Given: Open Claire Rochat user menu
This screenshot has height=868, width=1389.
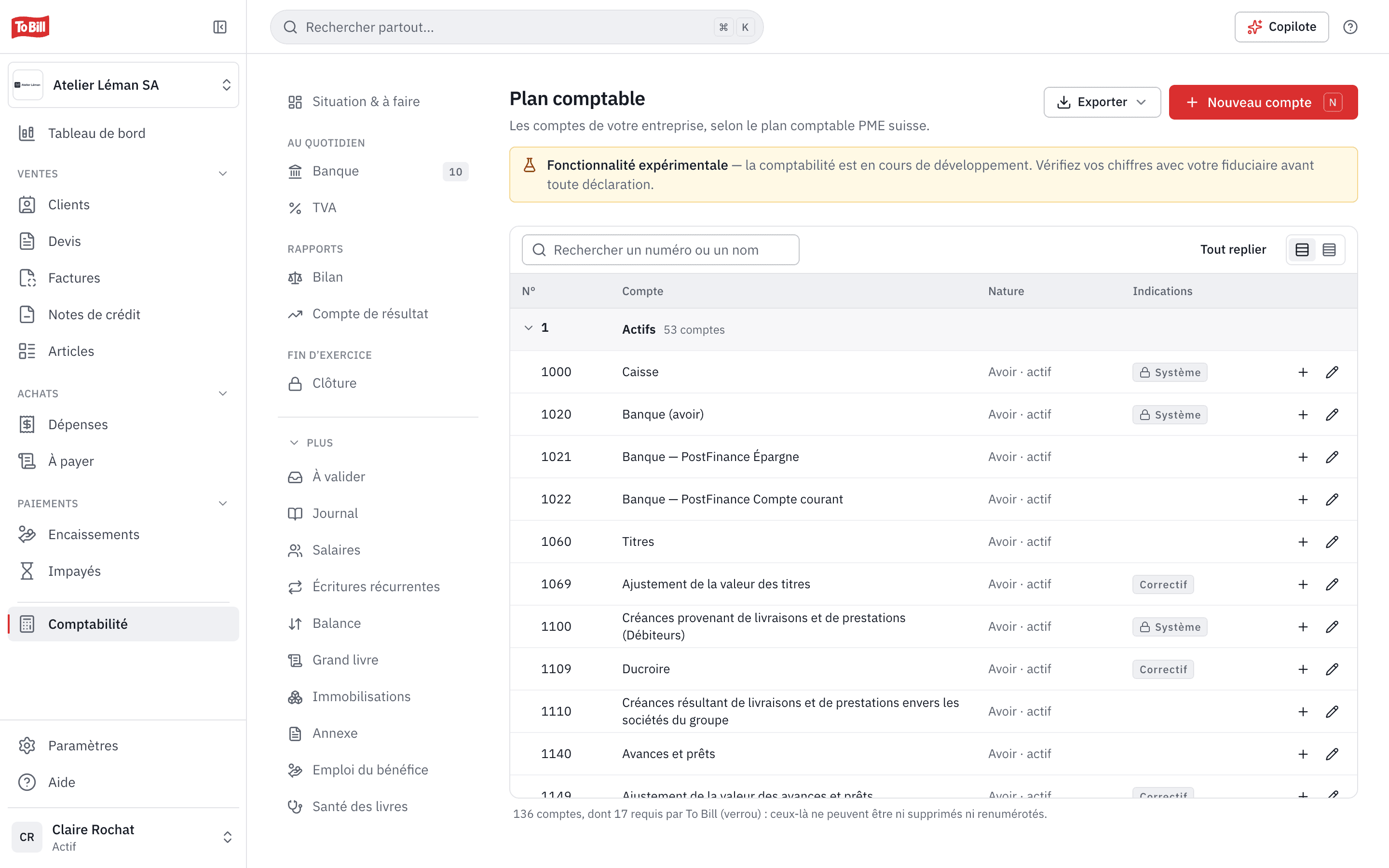Looking at the screenshot, I should (x=123, y=837).
